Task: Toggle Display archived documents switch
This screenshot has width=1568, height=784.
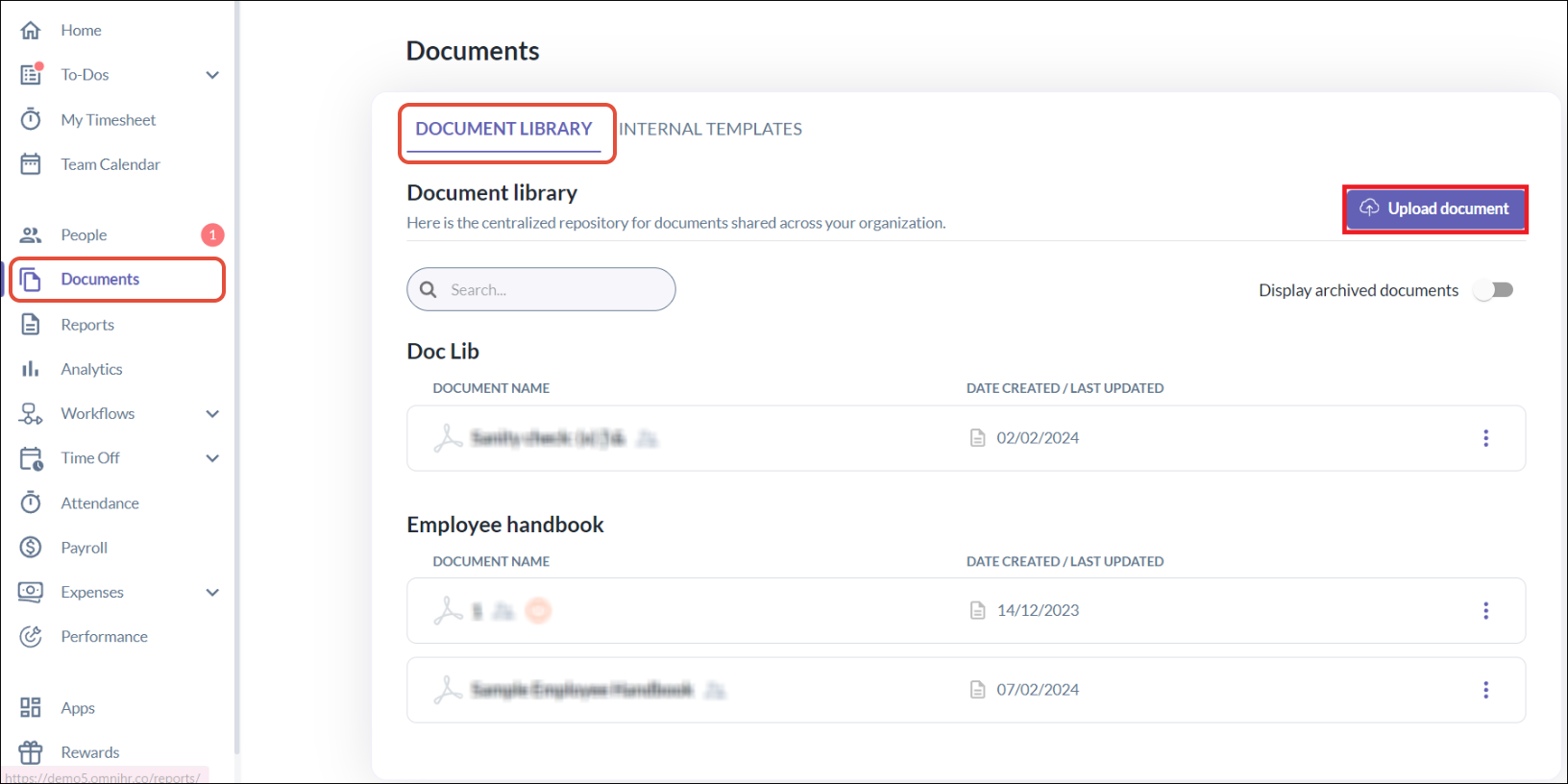Action: 1495,290
